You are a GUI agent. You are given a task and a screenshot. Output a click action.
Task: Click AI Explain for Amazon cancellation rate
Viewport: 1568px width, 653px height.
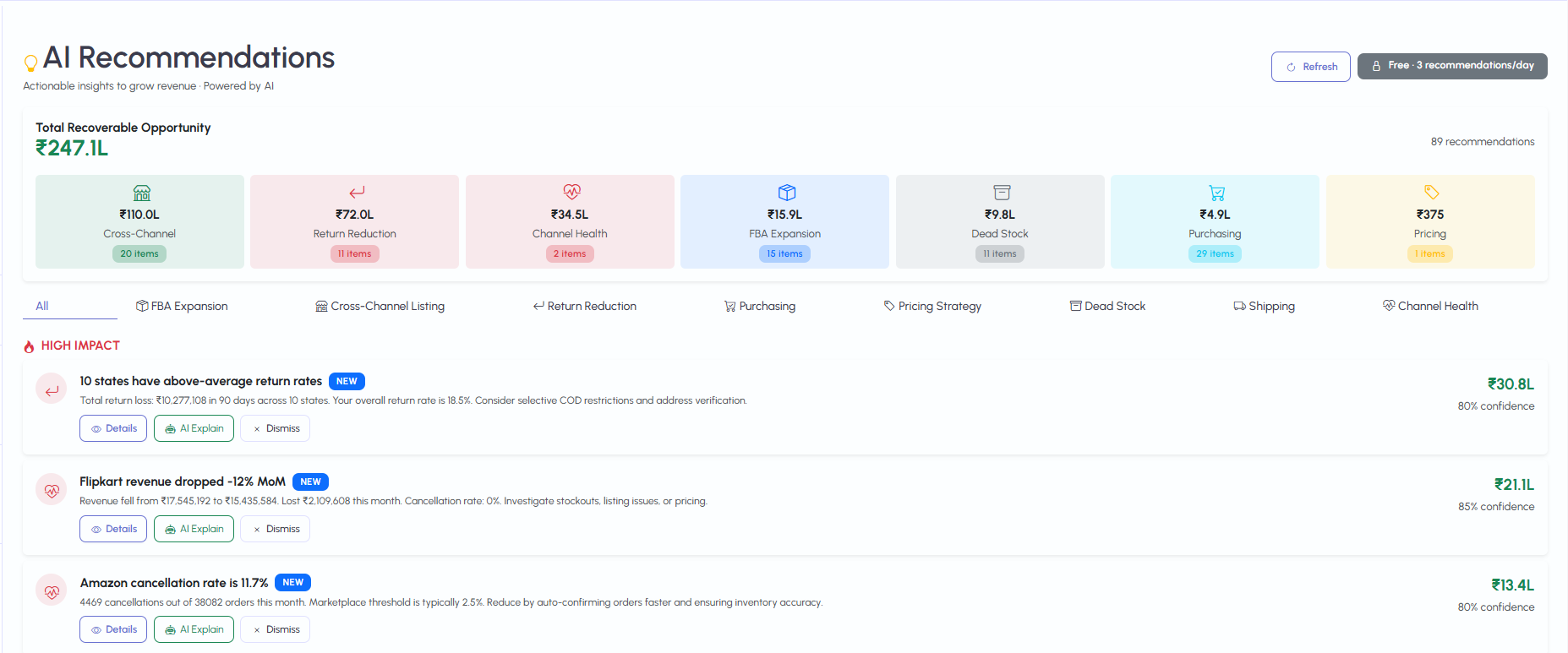click(x=194, y=629)
